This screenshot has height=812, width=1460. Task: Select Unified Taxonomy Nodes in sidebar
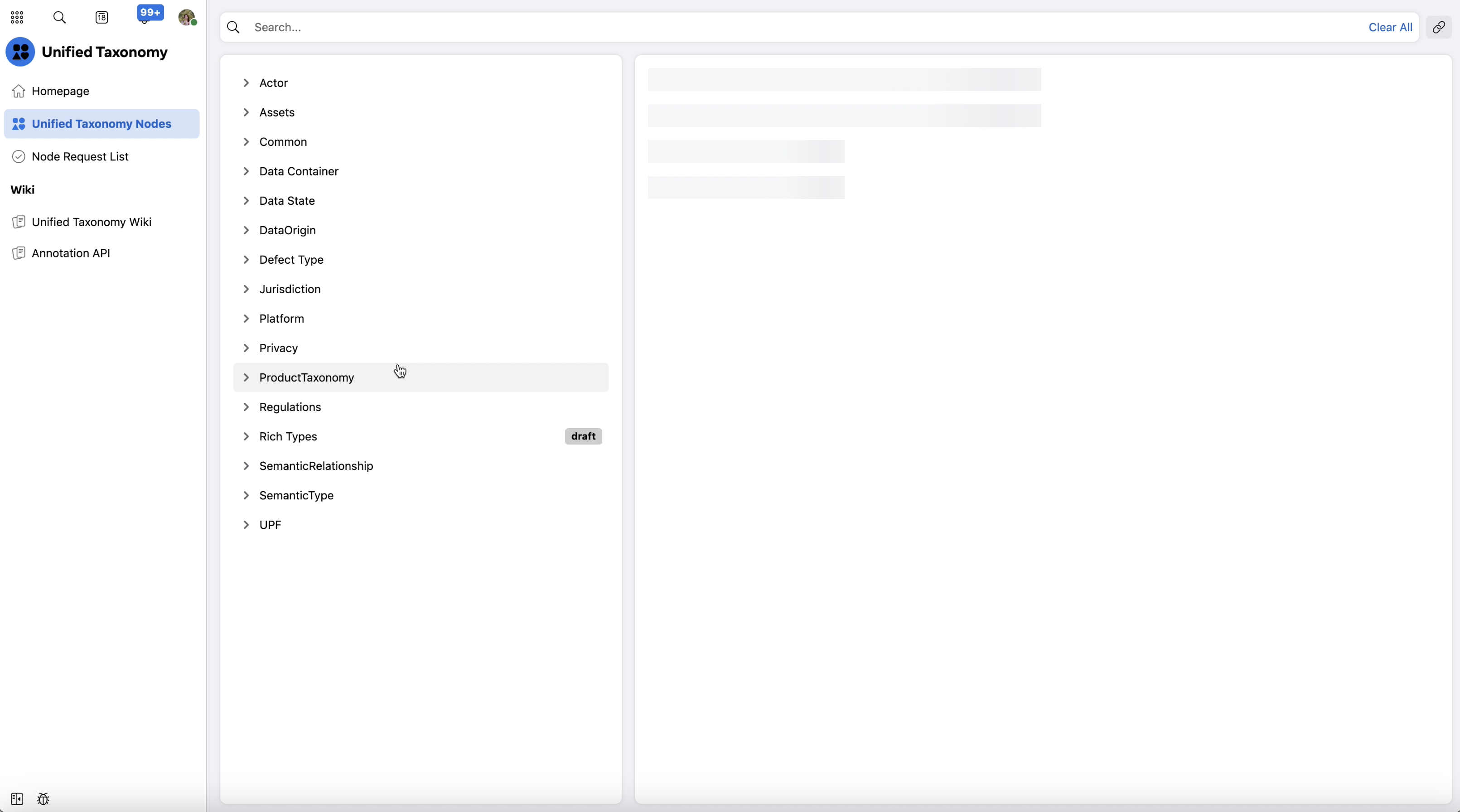102,124
